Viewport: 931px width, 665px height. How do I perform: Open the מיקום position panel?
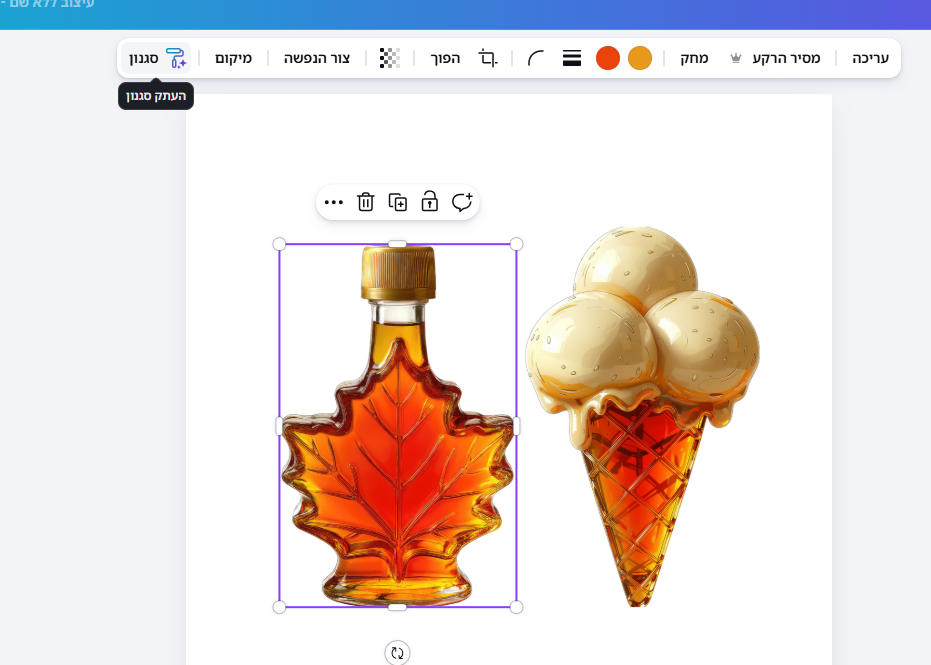point(233,58)
